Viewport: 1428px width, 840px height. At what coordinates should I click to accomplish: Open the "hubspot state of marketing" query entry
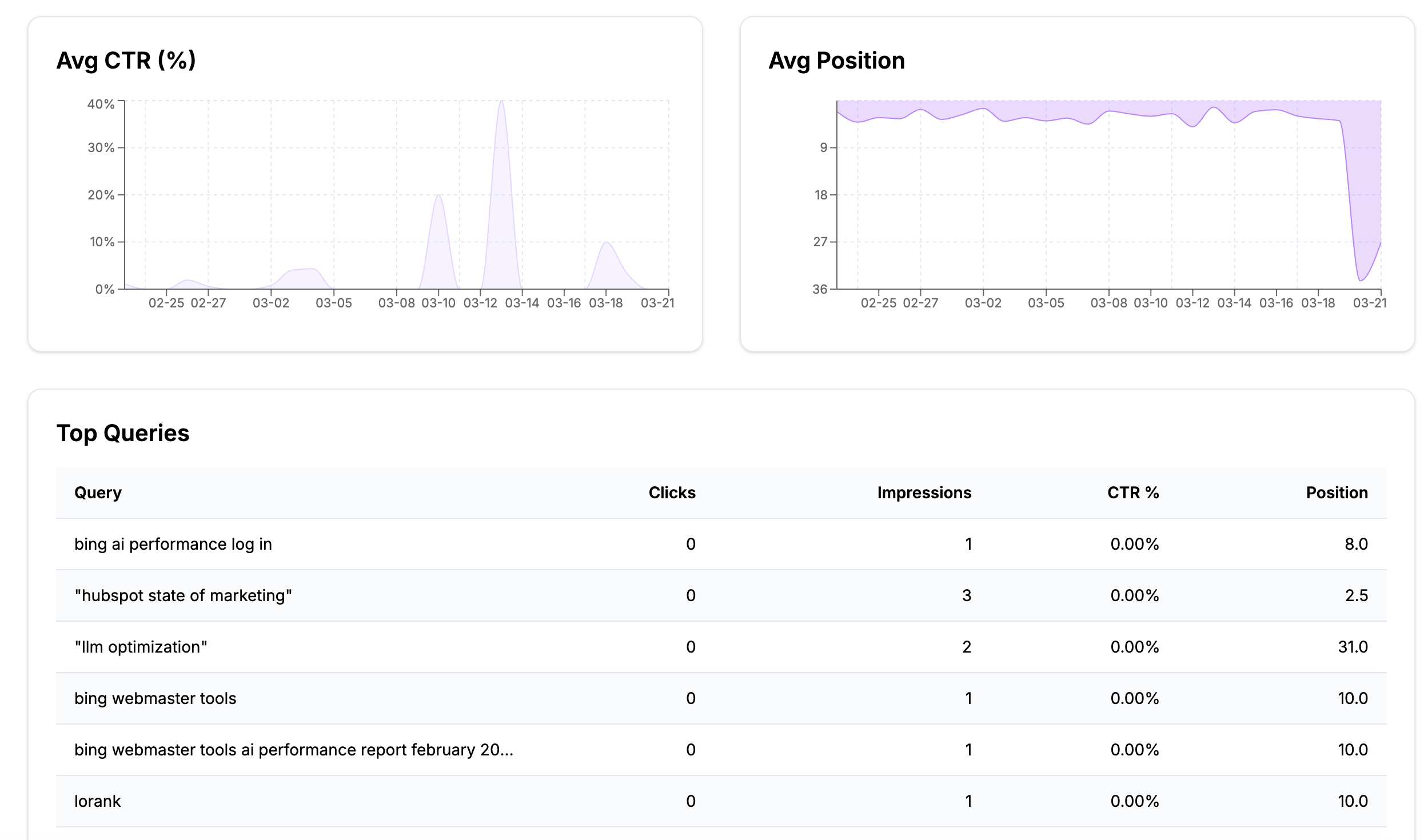[x=183, y=595]
